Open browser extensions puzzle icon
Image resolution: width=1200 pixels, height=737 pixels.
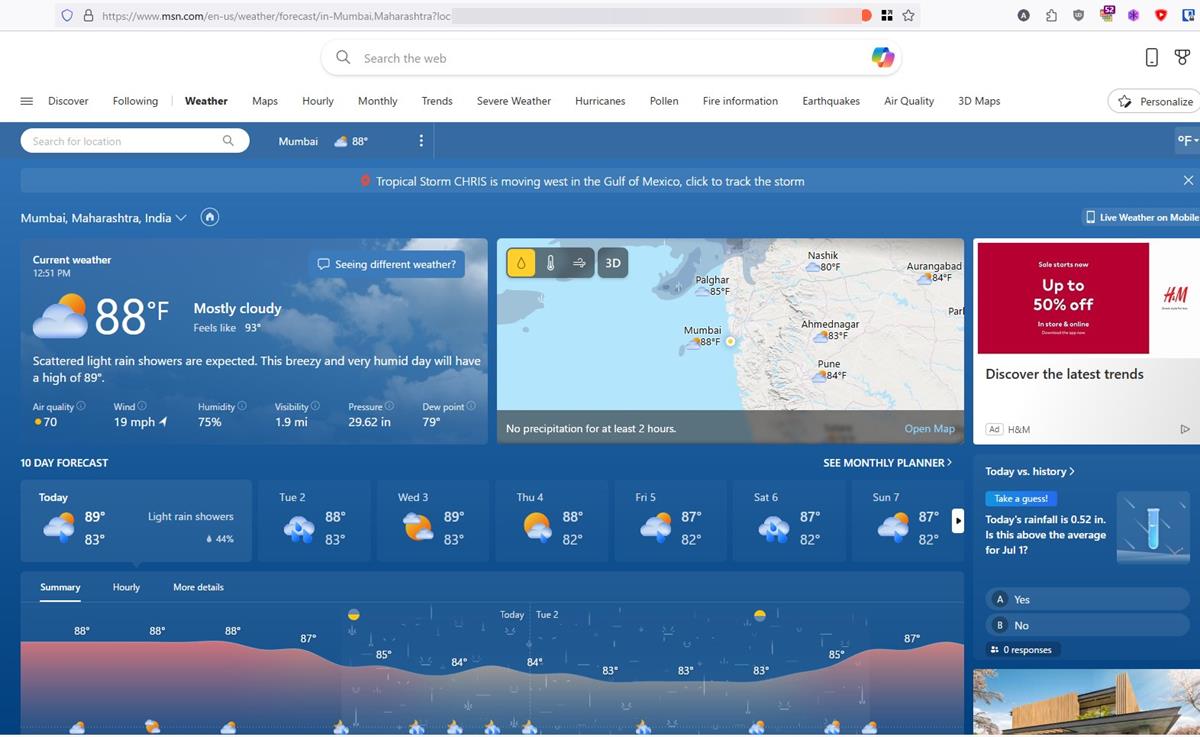pos(1051,16)
